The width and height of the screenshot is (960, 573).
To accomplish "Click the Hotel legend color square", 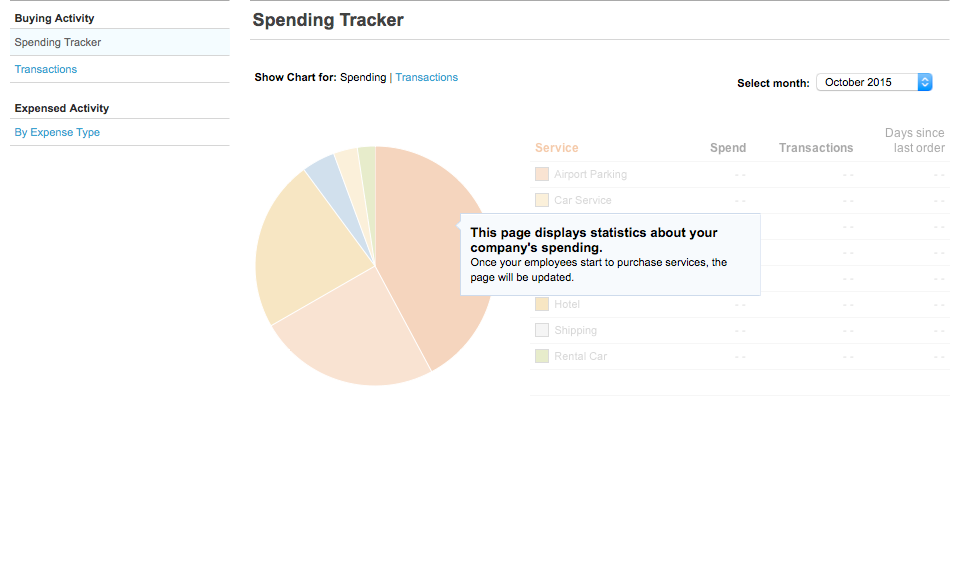I will click(542, 304).
